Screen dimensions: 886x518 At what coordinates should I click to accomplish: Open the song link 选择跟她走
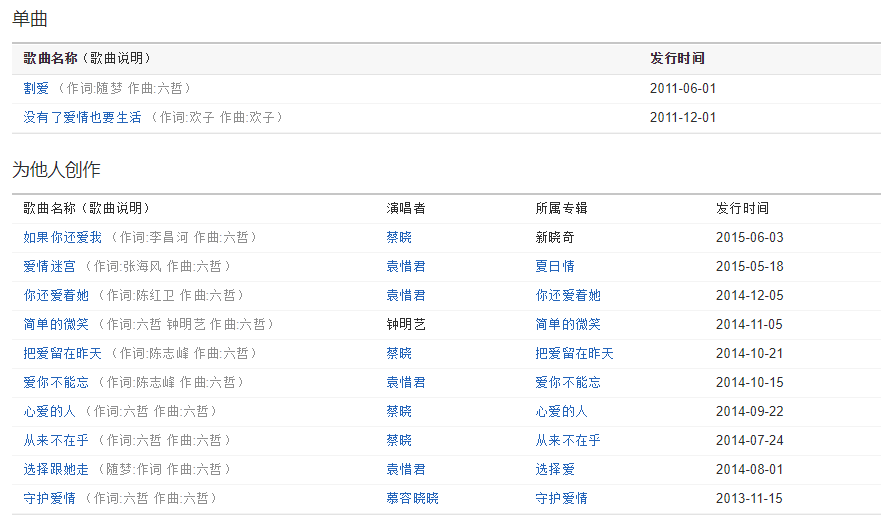(56, 469)
